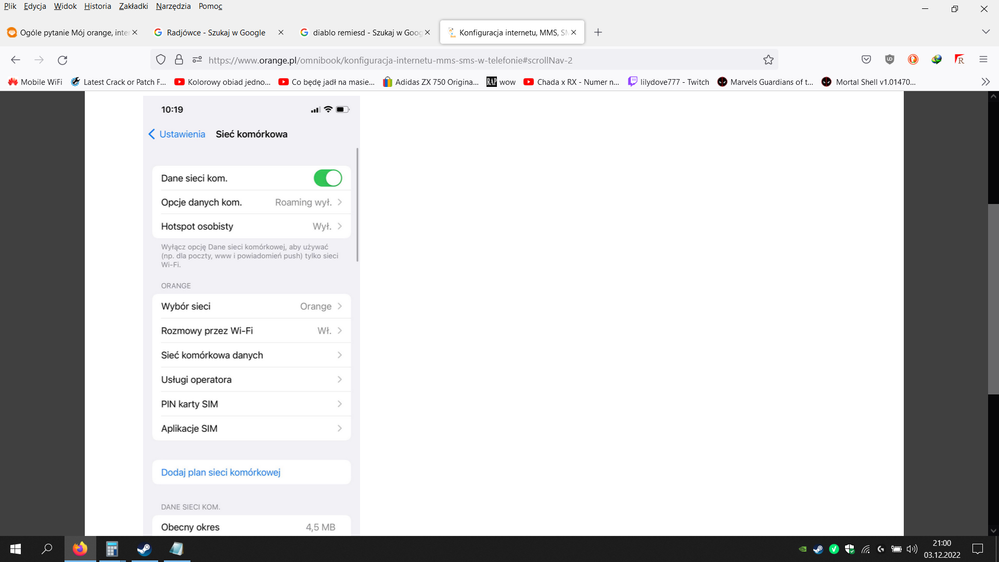The width and height of the screenshot is (999, 562).
Task: Launch the calculator from the taskbar
Action: tap(112, 549)
